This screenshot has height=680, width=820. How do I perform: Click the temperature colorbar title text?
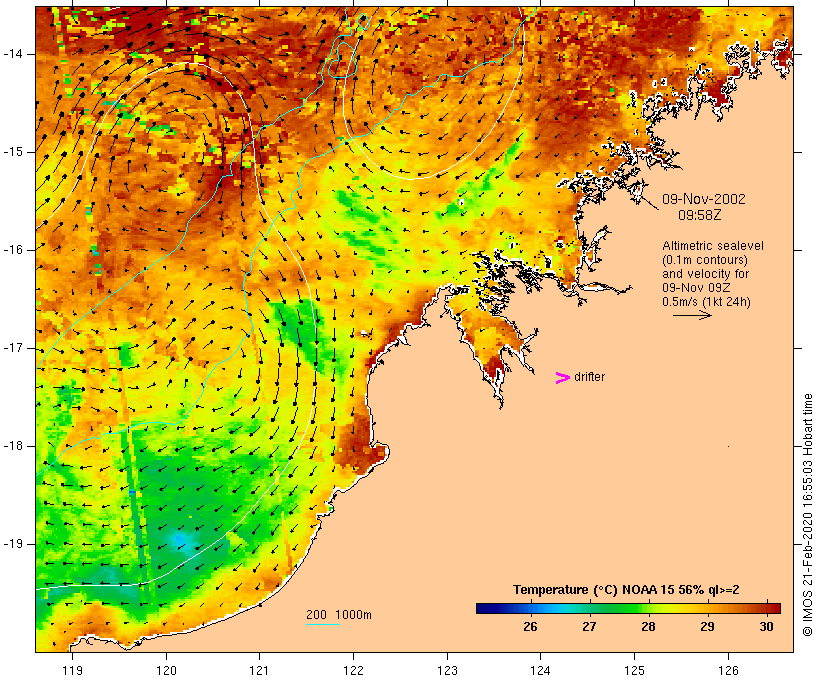click(x=626, y=590)
